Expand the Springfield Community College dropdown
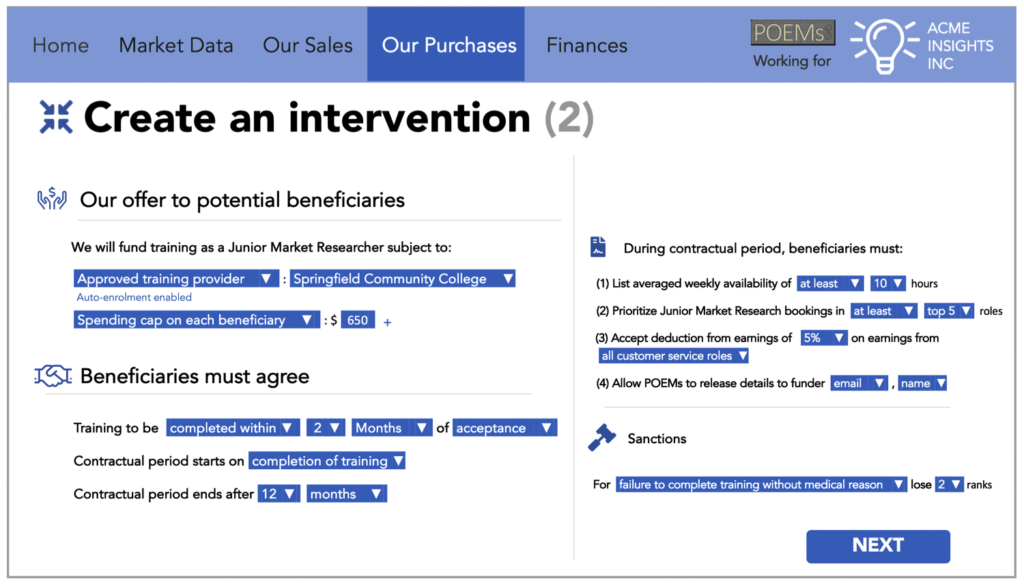Image resolution: width=1024 pixels, height=588 pixels. [x=402, y=278]
